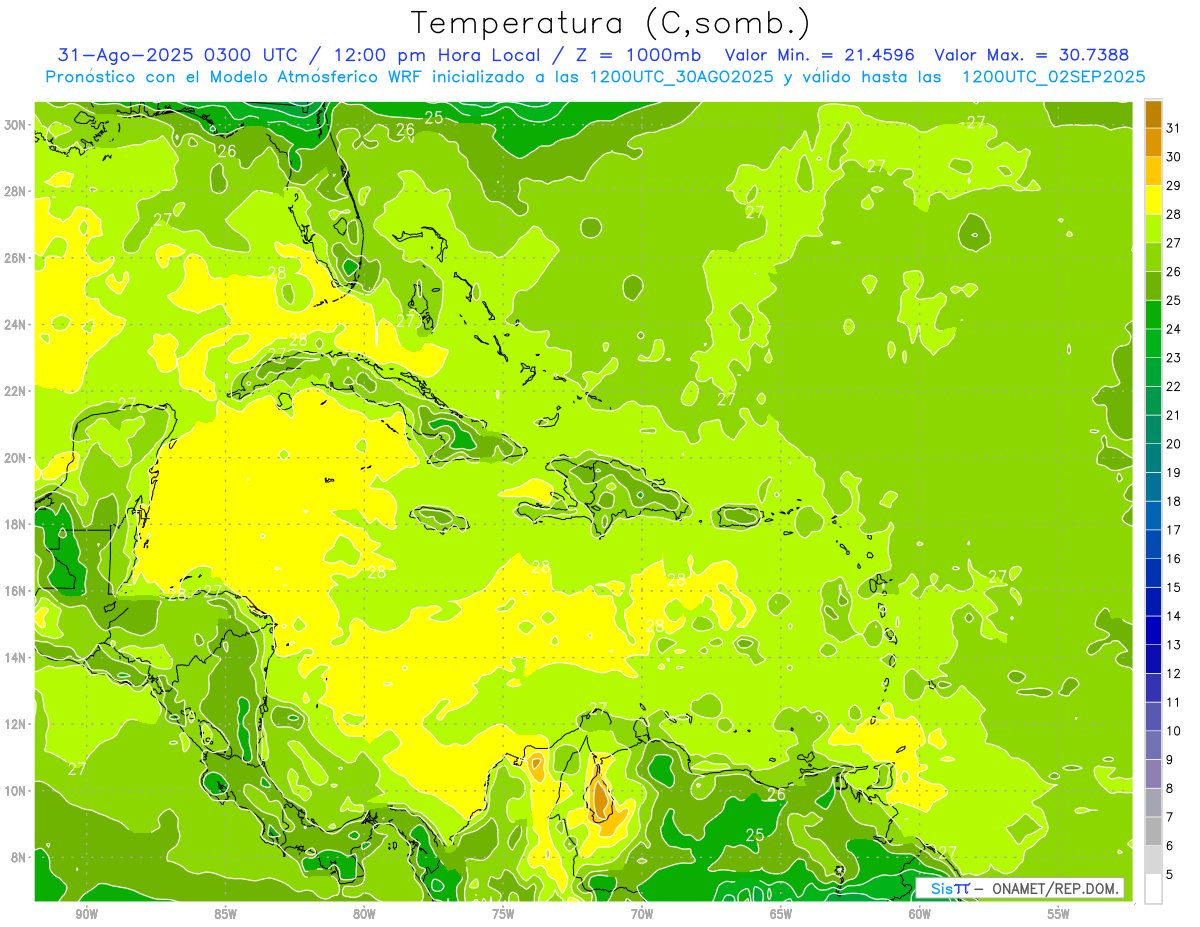Click the '31' label on the color scale
1200x927 pixels.
coord(1174,128)
